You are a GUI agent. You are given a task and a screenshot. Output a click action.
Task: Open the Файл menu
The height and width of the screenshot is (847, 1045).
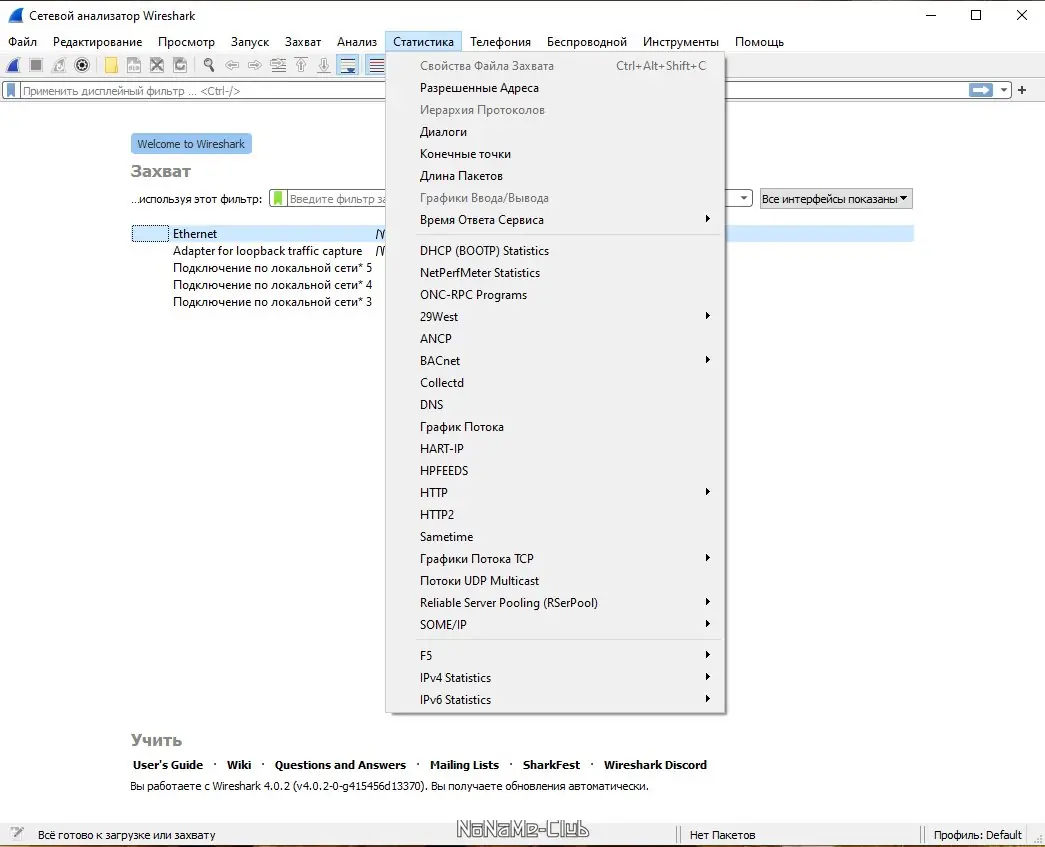(23, 42)
